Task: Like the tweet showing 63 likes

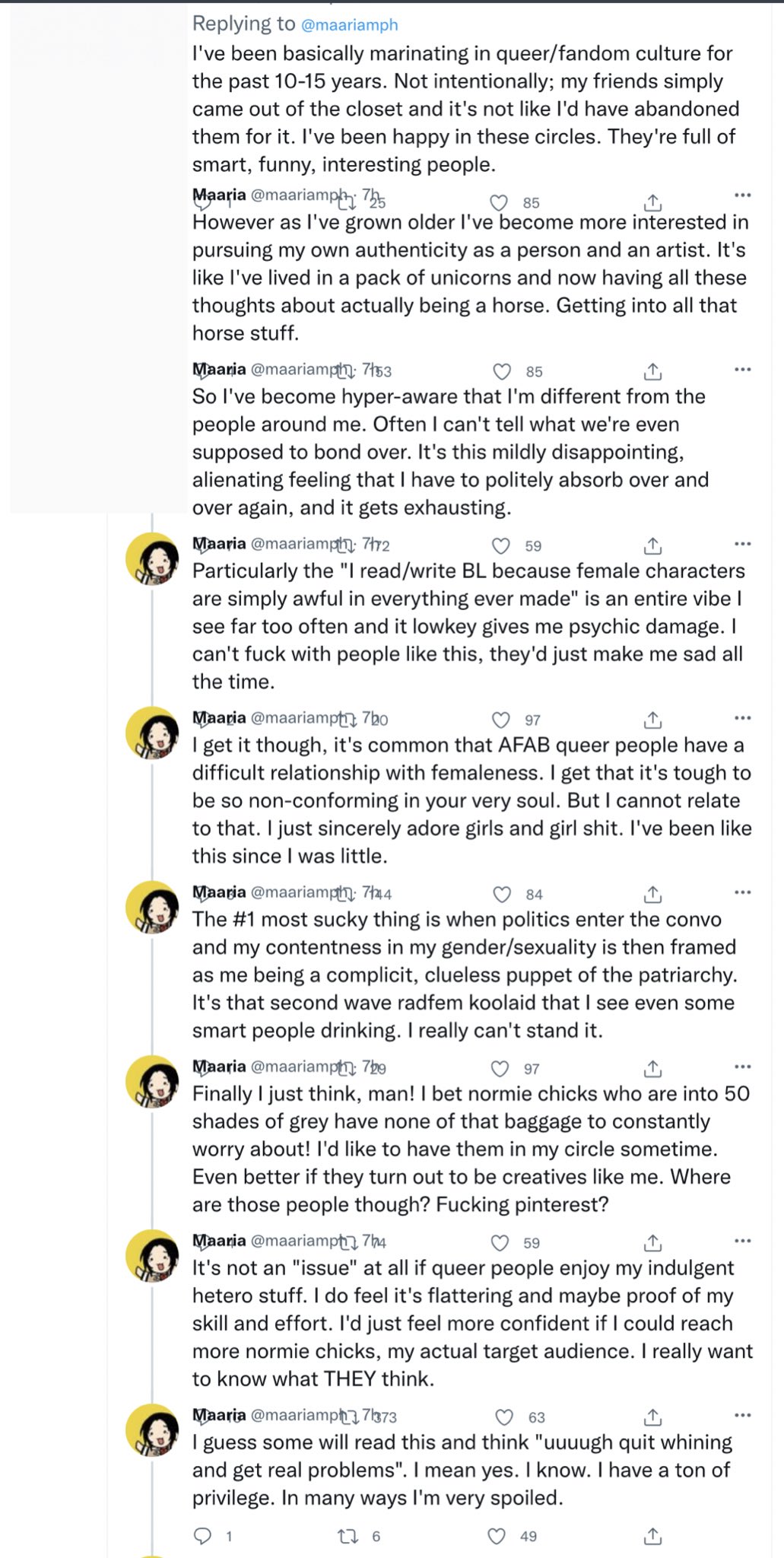Action: click(x=504, y=1417)
